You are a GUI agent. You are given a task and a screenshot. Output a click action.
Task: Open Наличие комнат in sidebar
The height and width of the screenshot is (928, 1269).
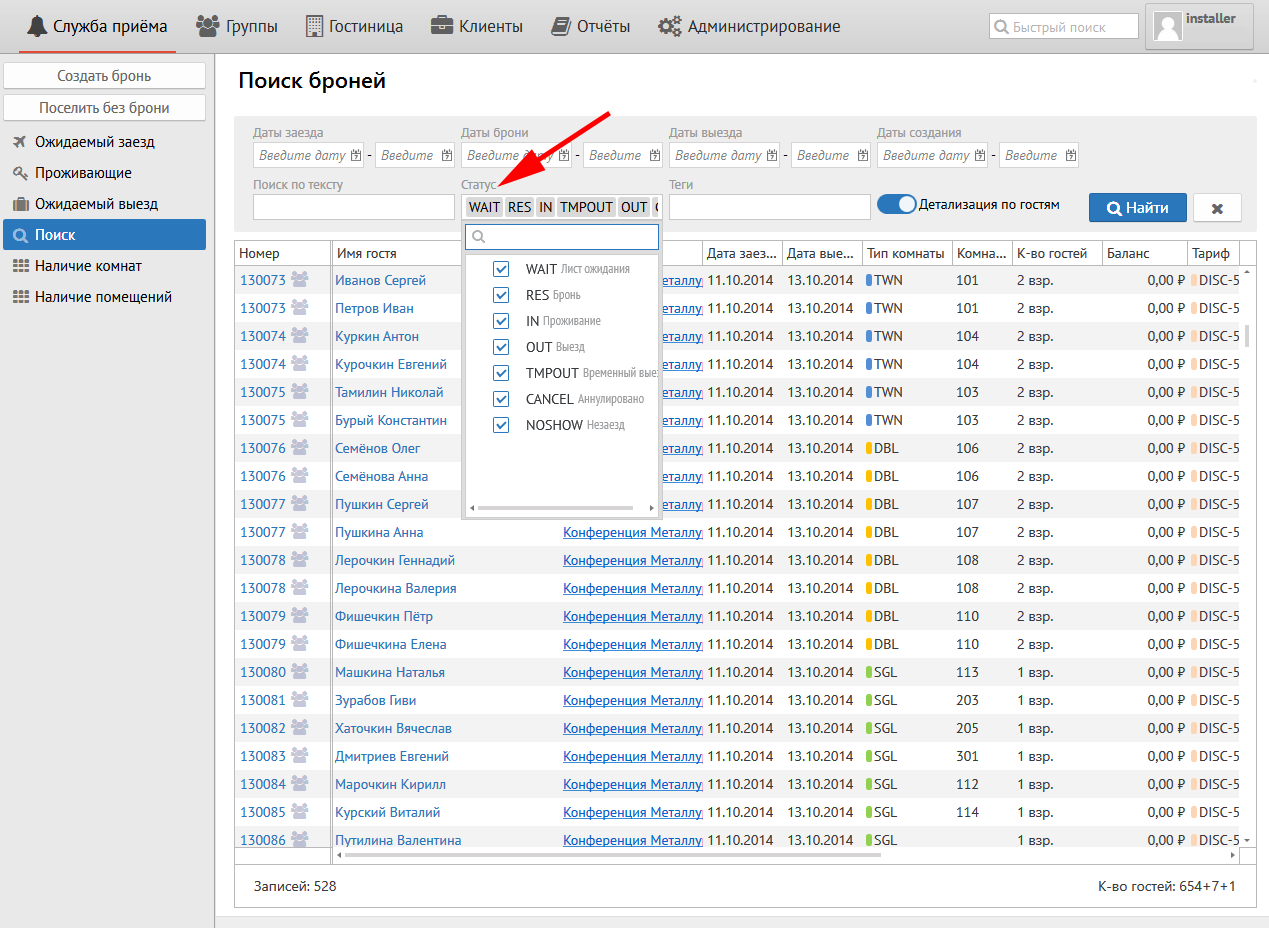click(x=88, y=266)
